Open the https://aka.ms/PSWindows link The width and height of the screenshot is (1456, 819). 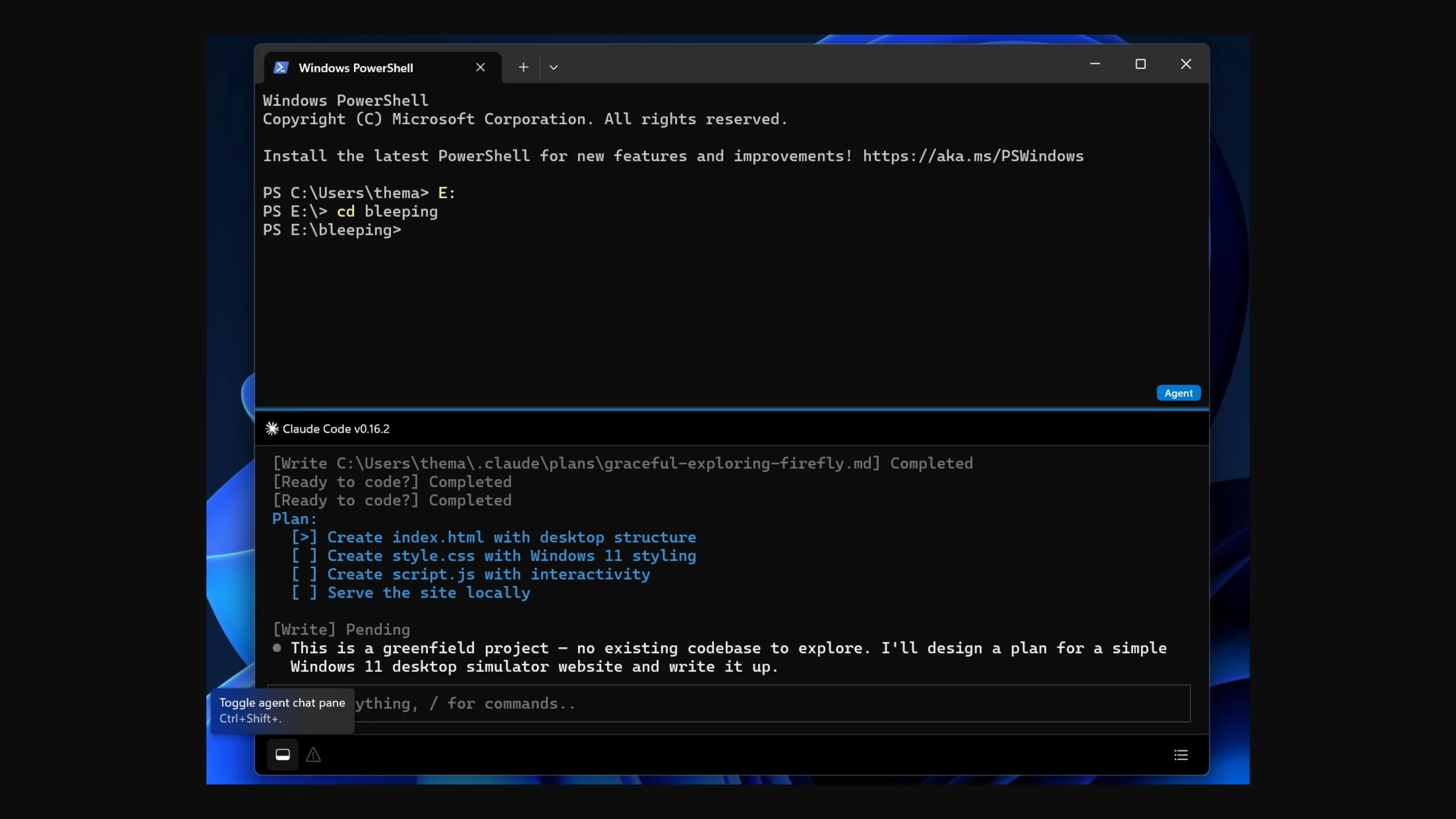[x=973, y=156]
